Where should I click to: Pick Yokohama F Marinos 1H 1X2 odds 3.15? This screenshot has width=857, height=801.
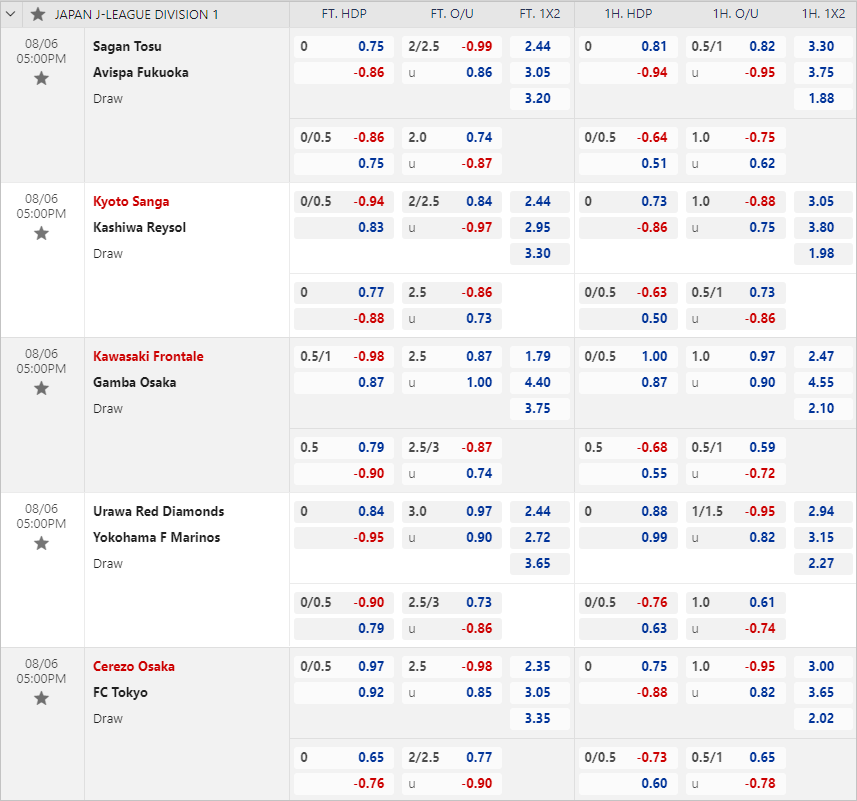click(823, 538)
